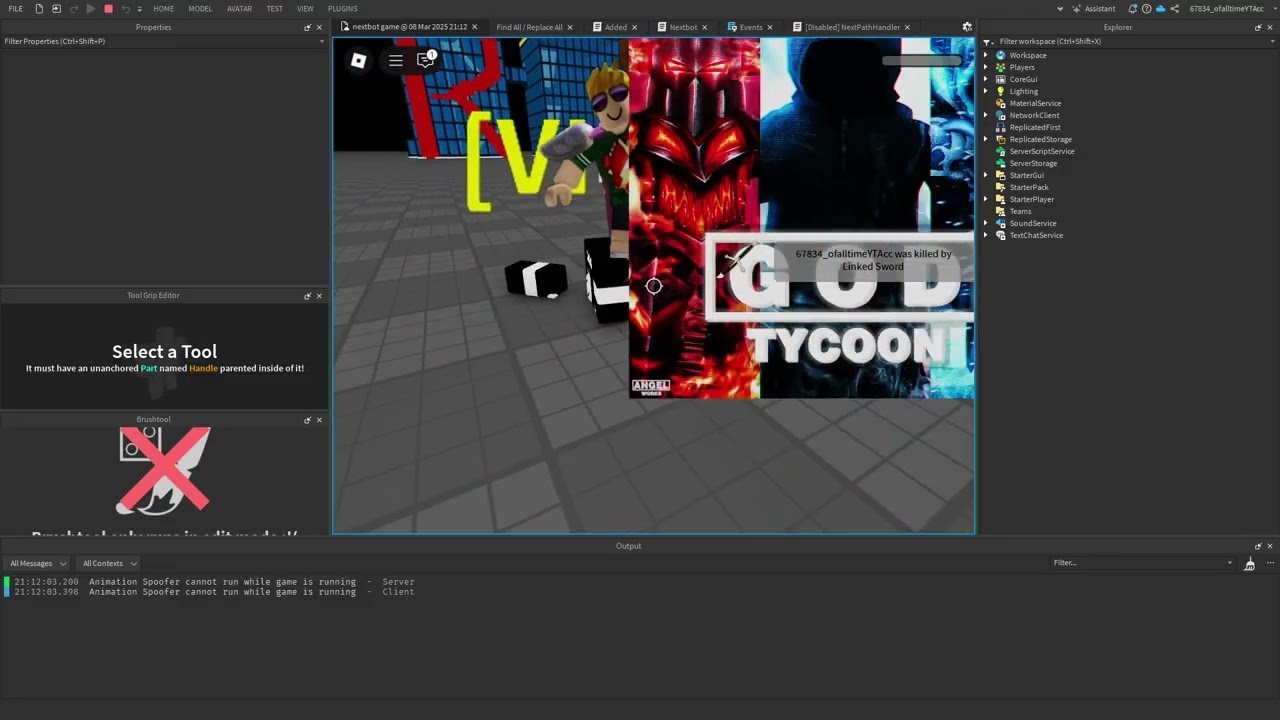Switch to the MODEL ribbon tab
Viewport: 1280px width, 720px height.
coord(200,9)
